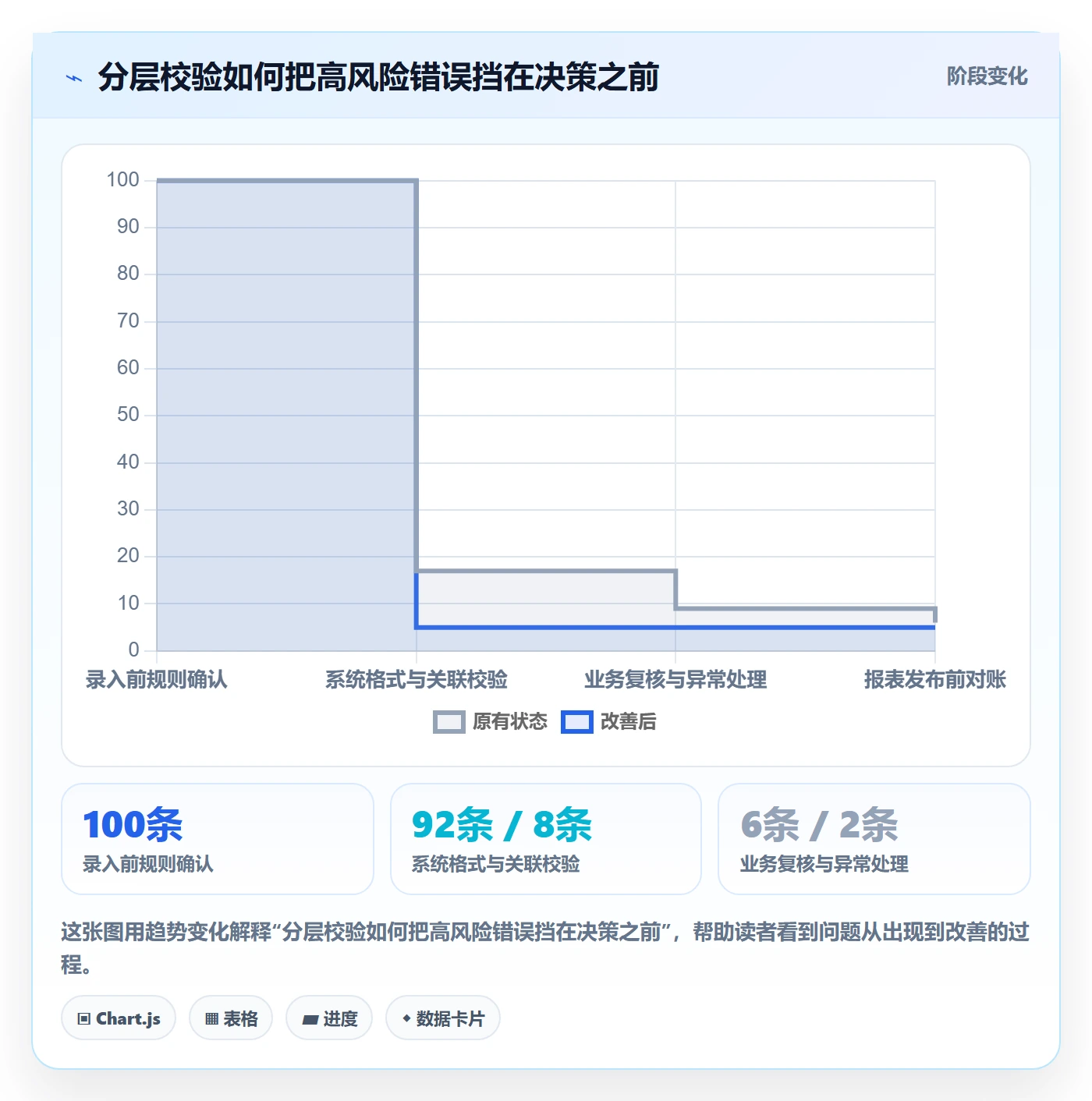Click the 92条 / 8条 data card
The width and height of the screenshot is (1092, 1101).
546,839
